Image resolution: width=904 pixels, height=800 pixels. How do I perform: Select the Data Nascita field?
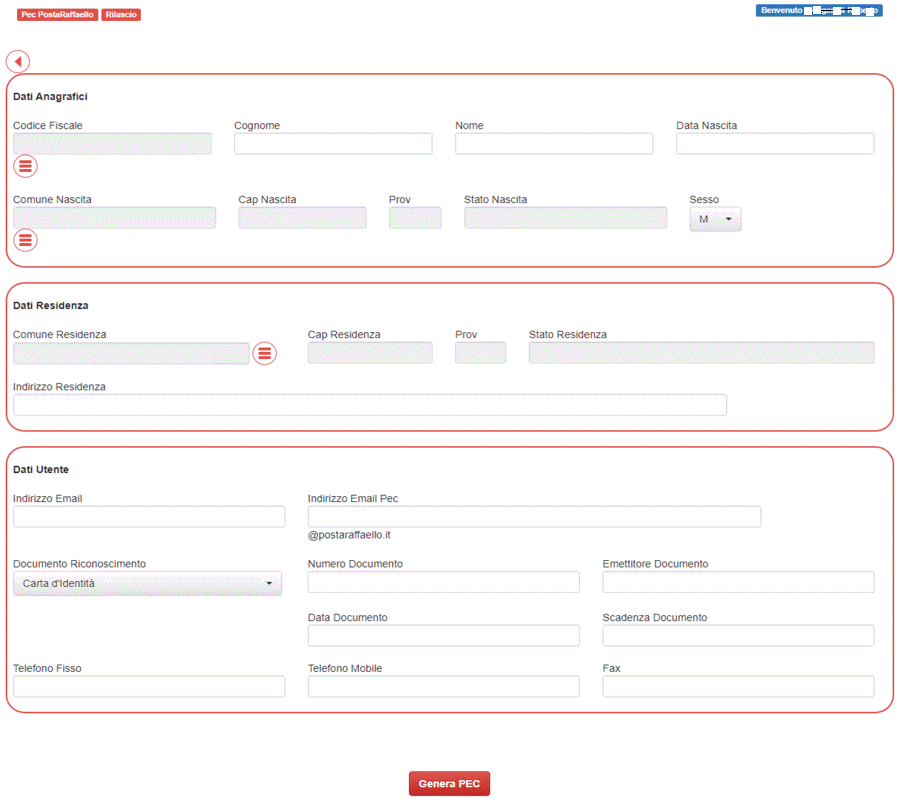click(x=775, y=144)
